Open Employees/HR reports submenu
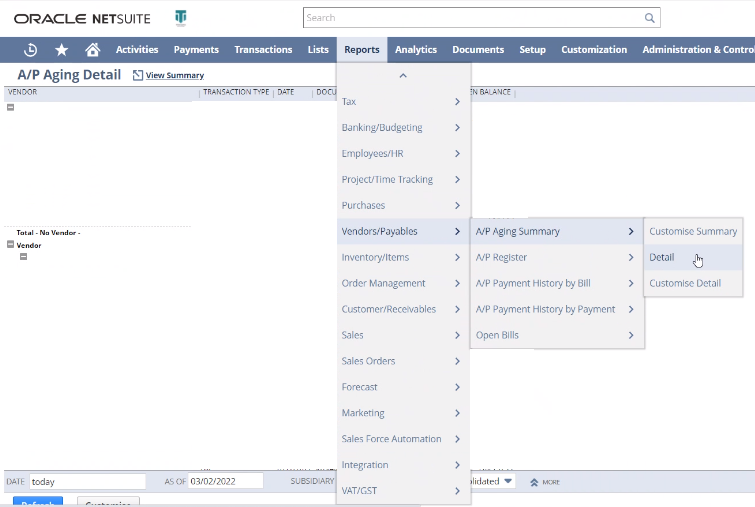 click(x=403, y=154)
